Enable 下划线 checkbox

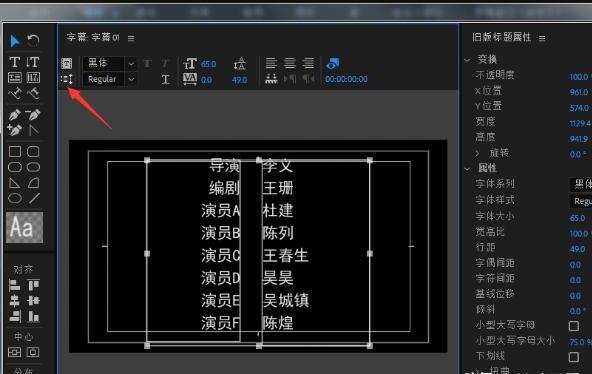pos(574,357)
